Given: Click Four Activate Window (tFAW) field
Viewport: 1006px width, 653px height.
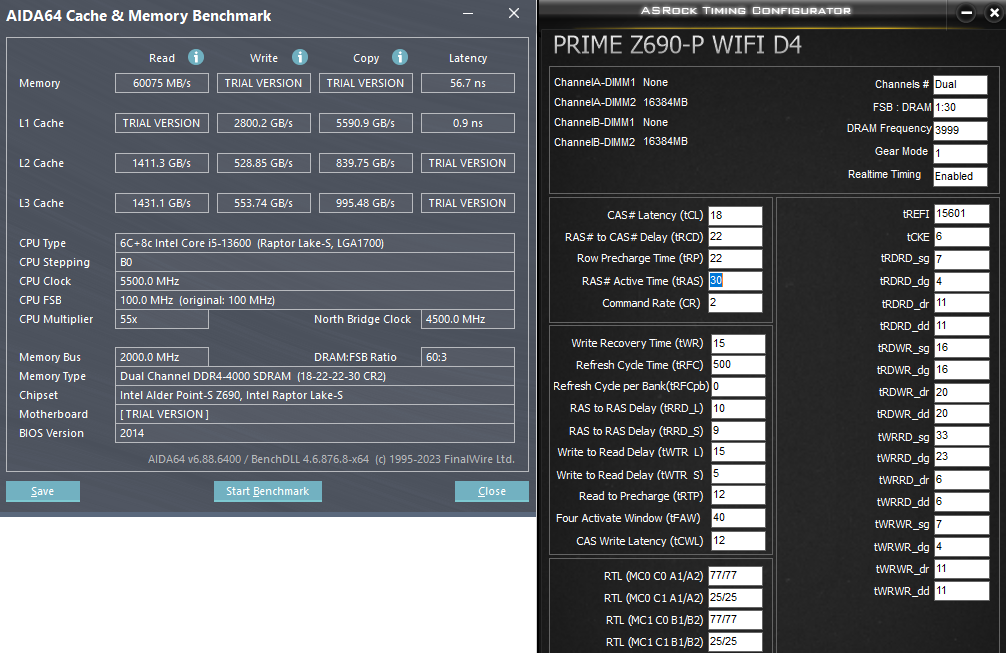Looking at the screenshot, I should [x=738, y=518].
